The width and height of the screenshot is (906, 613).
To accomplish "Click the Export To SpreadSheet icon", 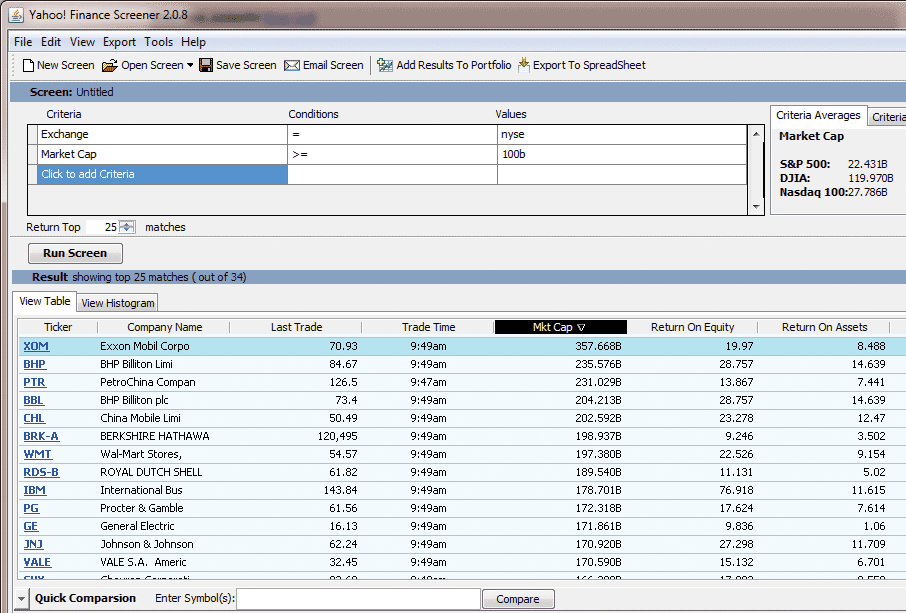I will (523, 66).
